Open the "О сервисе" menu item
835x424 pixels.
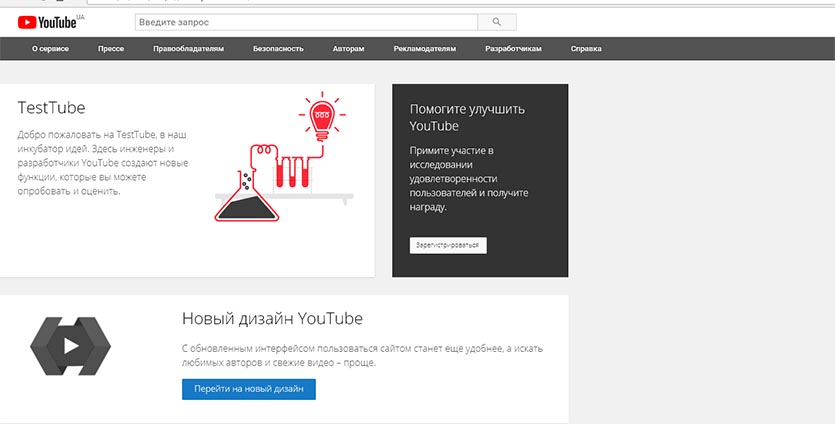tap(51, 48)
